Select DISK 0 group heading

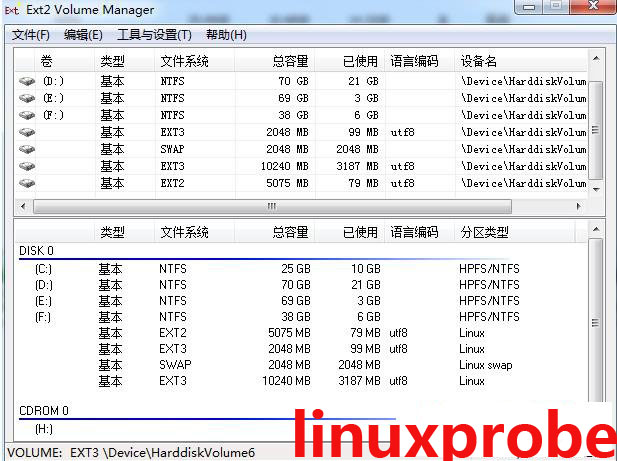click(x=37, y=251)
